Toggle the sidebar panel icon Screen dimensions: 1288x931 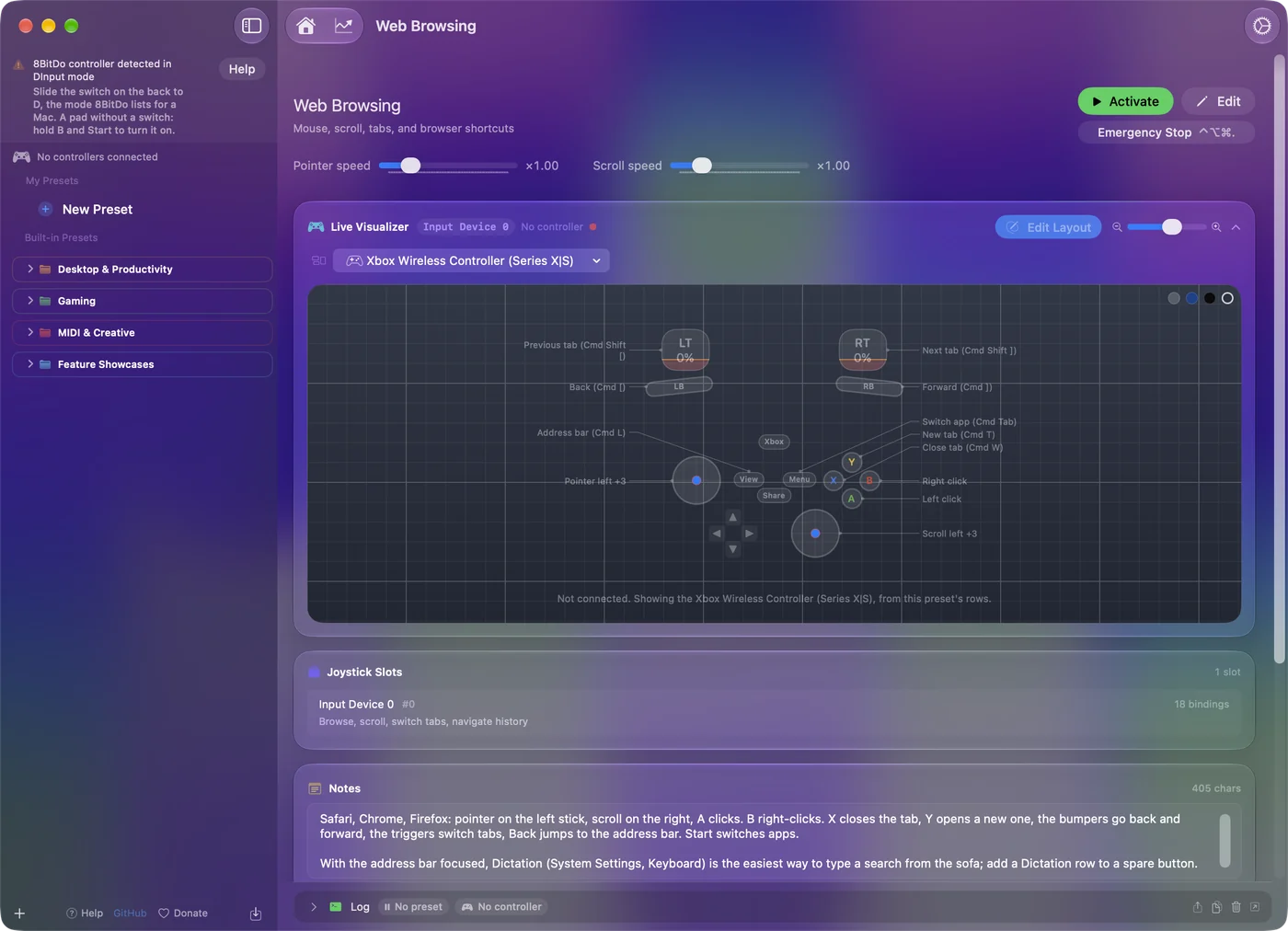pyautogui.click(x=251, y=26)
